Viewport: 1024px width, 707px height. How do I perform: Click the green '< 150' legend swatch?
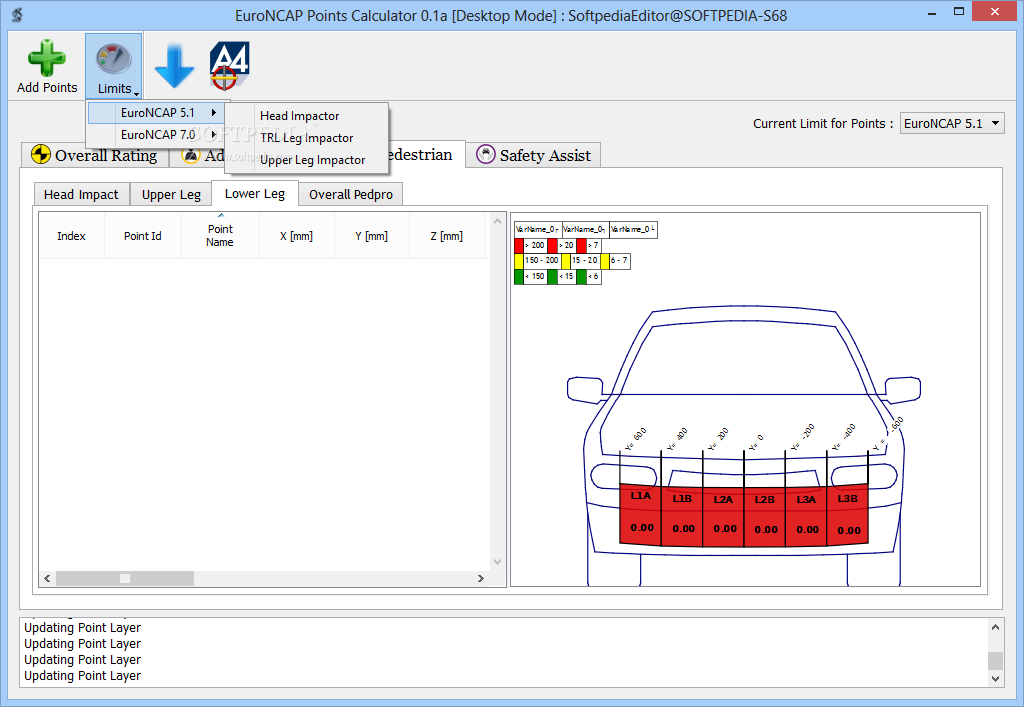(519, 277)
